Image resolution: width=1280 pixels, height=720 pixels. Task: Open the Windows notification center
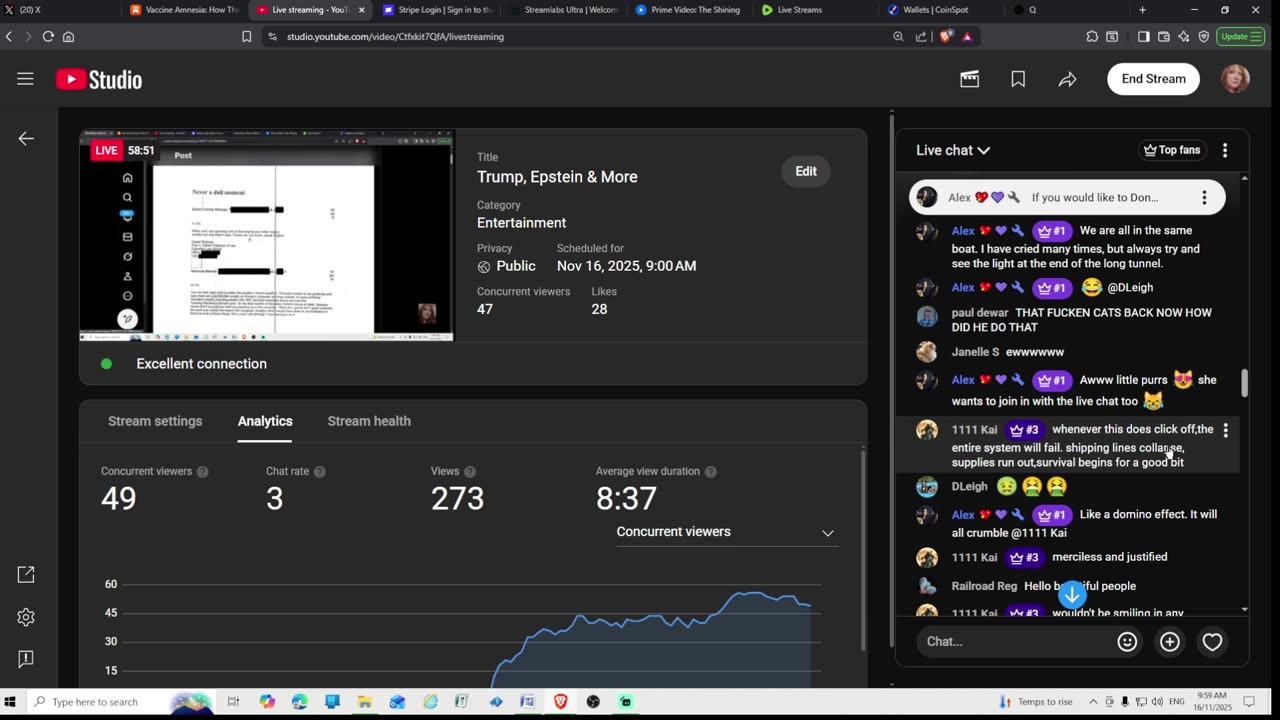(x=1249, y=702)
